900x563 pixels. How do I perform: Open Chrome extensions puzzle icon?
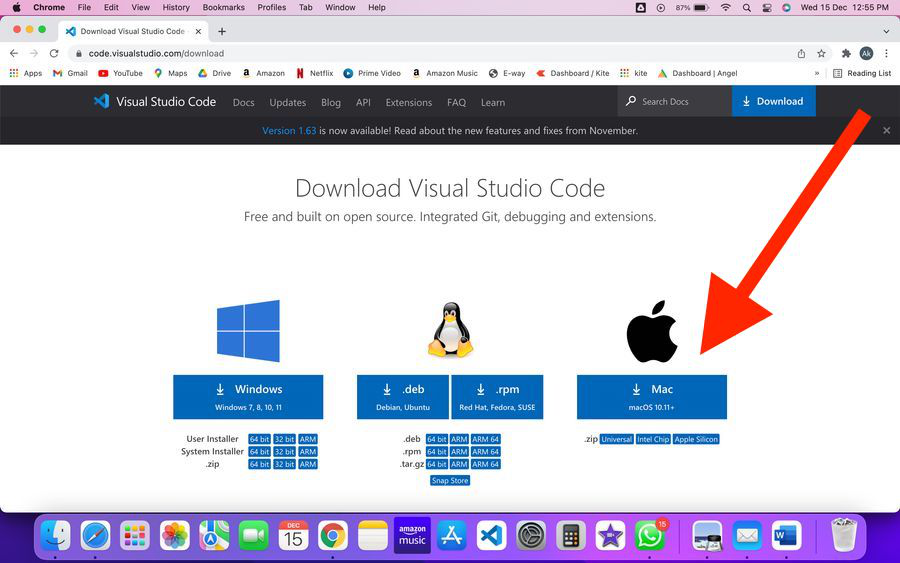(846, 53)
